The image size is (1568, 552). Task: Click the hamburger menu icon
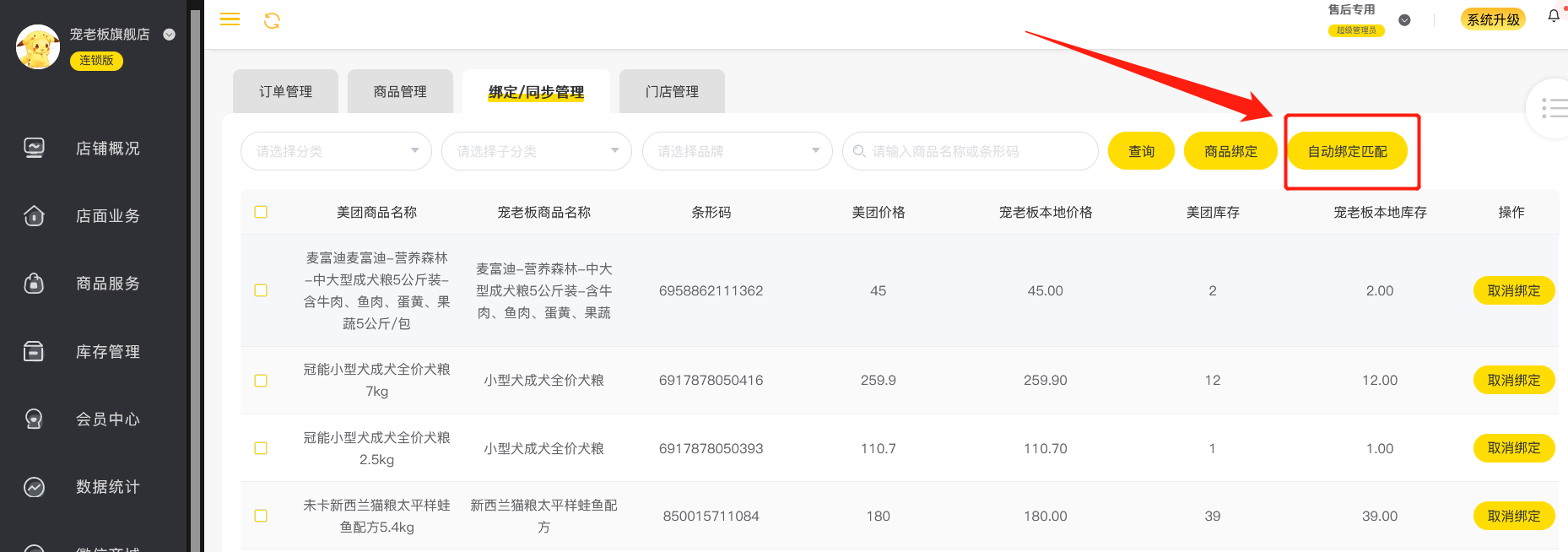pyautogui.click(x=230, y=19)
